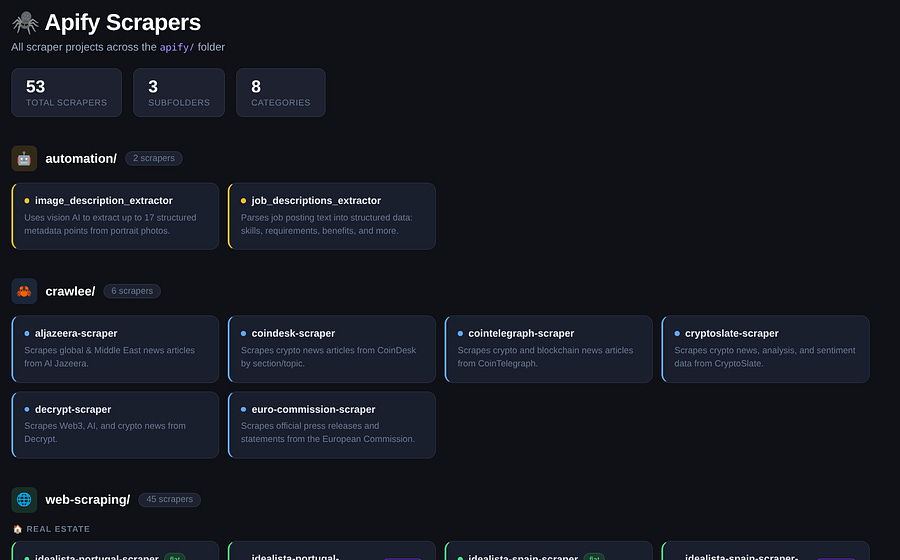Click blue status dot on coindesk-scraper

(x=243, y=333)
